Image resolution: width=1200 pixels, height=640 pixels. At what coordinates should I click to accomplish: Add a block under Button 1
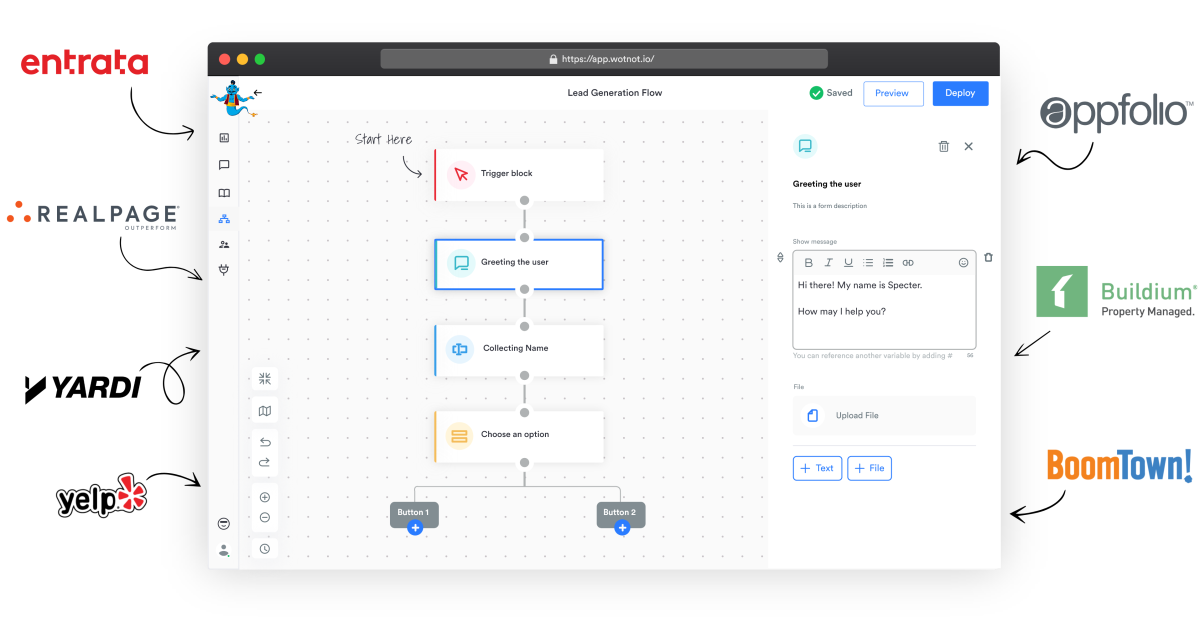[x=415, y=528]
